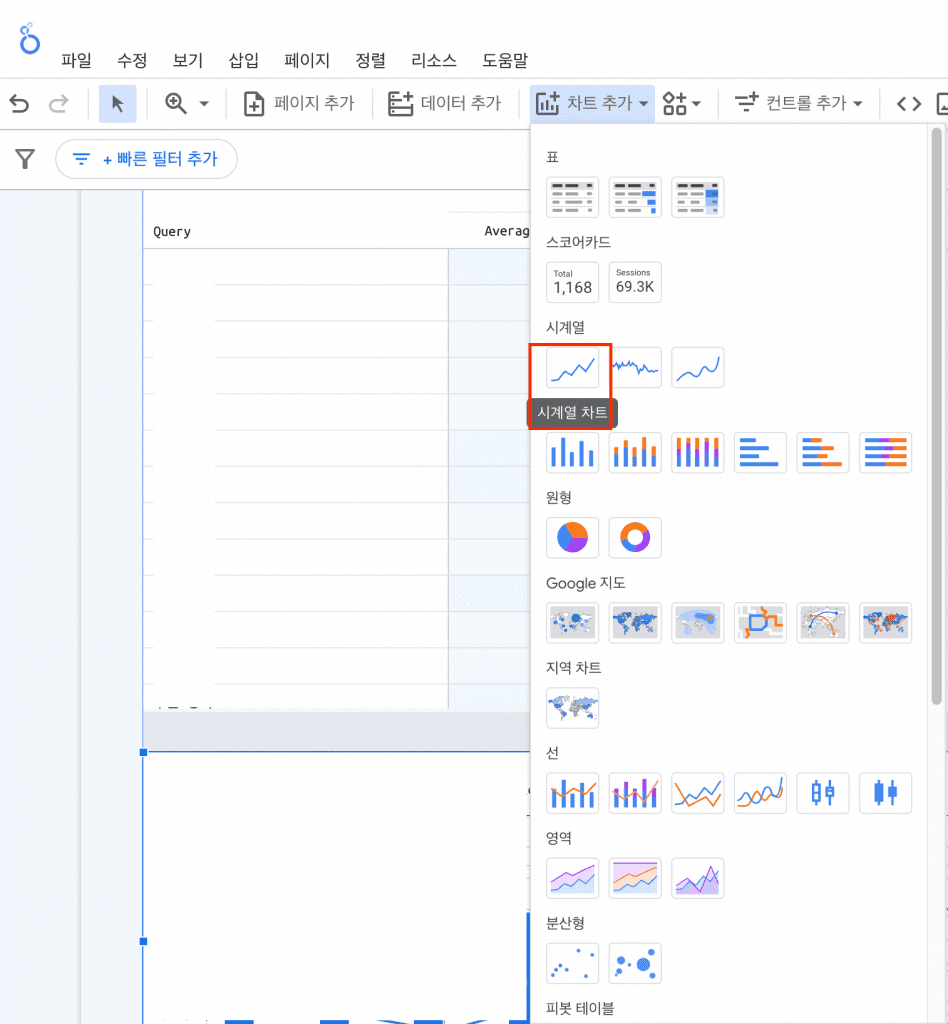Insert a table with heatmap chart
Image resolution: width=948 pixels, height=1024 pixels.
pos(698,197)
